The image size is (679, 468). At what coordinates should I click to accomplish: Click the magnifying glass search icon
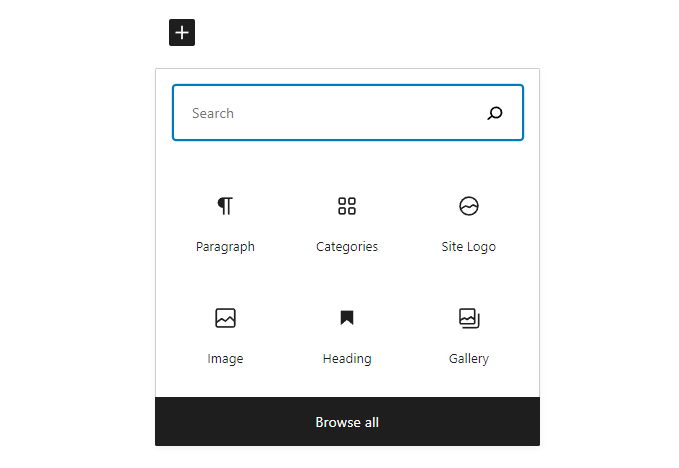click(x=495, y=113)
